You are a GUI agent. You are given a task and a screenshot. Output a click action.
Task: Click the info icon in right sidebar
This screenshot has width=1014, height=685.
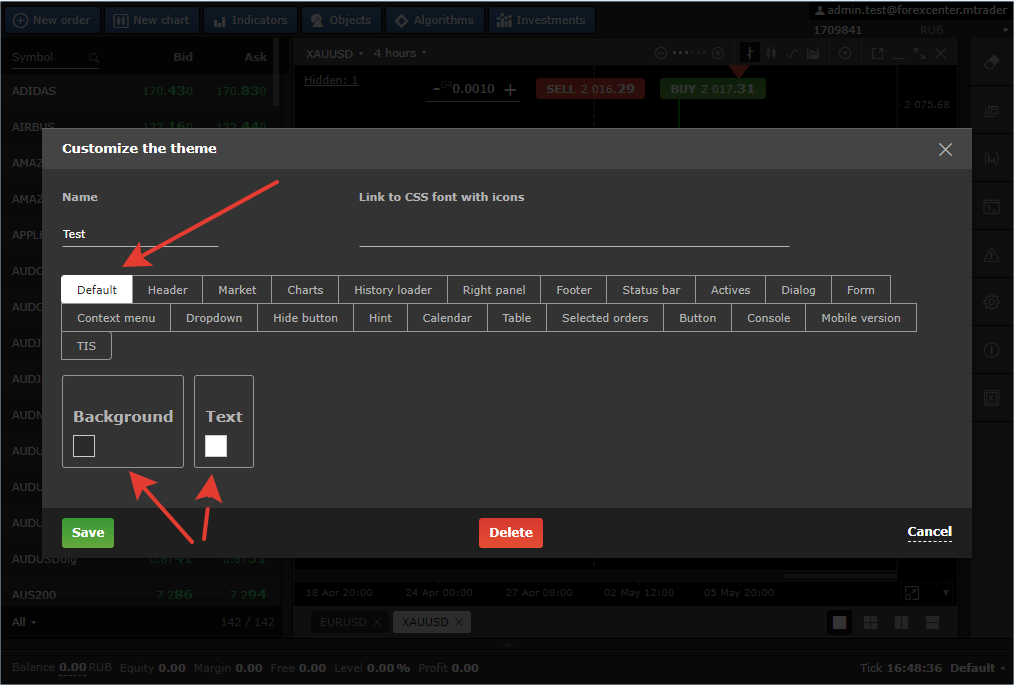991,350
